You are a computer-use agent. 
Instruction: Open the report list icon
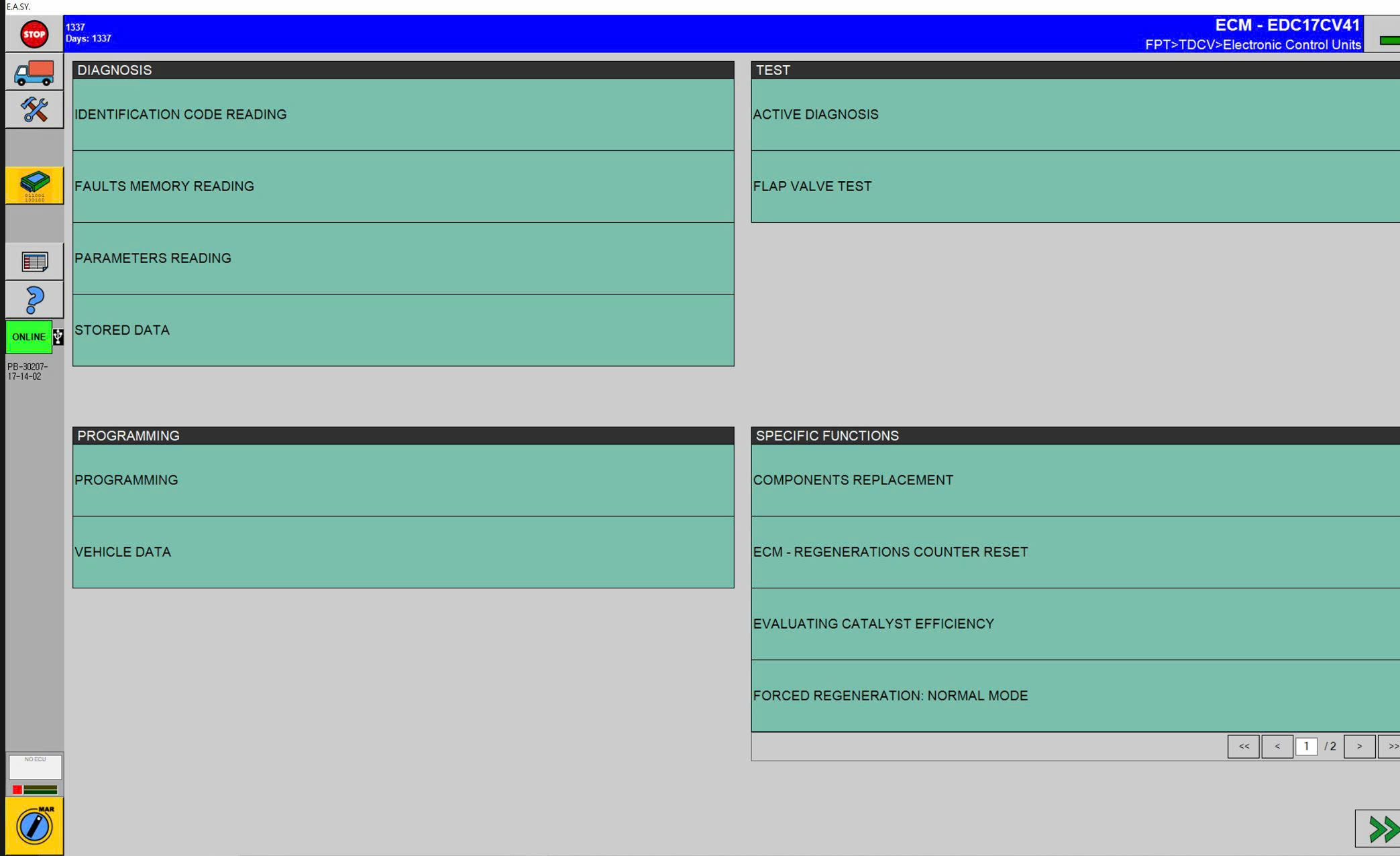34,262
